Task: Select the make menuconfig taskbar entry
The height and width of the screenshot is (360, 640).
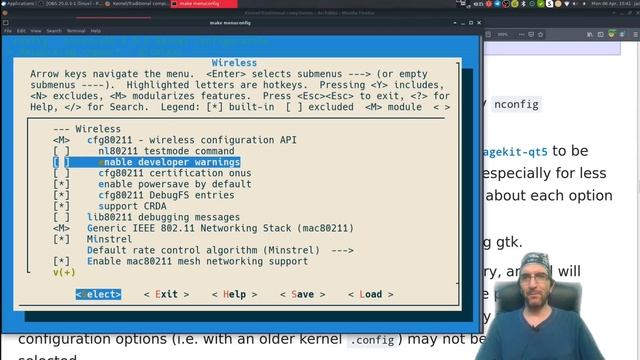Action: coord(204,4)
